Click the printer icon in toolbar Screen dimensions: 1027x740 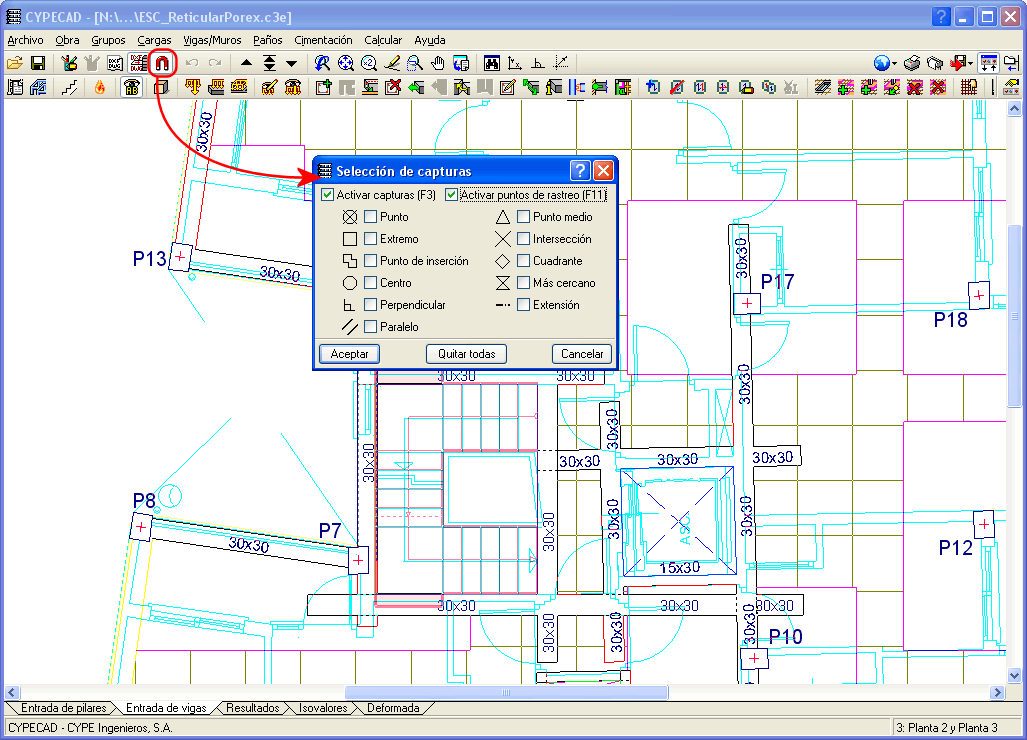912,63
